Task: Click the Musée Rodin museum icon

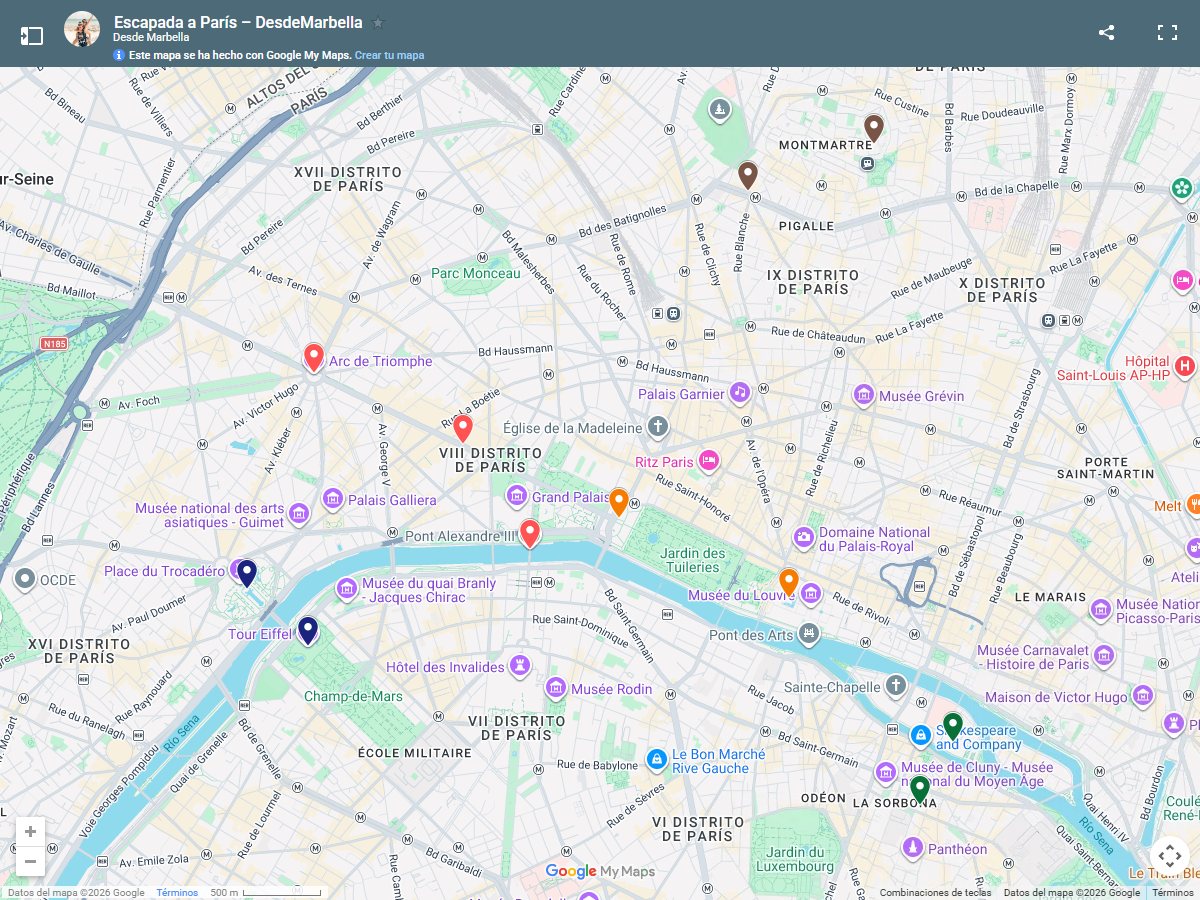Action: click(555, 688)
